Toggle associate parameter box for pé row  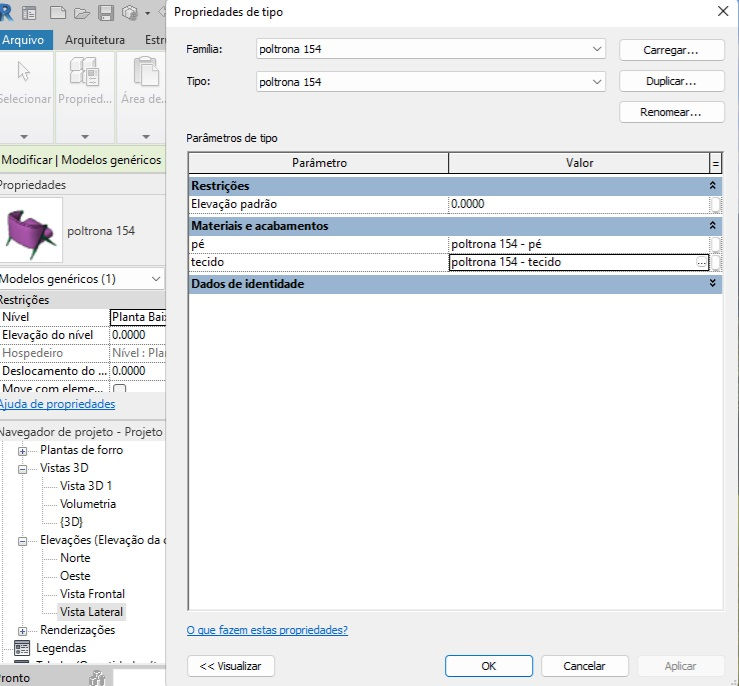(715, 244)
